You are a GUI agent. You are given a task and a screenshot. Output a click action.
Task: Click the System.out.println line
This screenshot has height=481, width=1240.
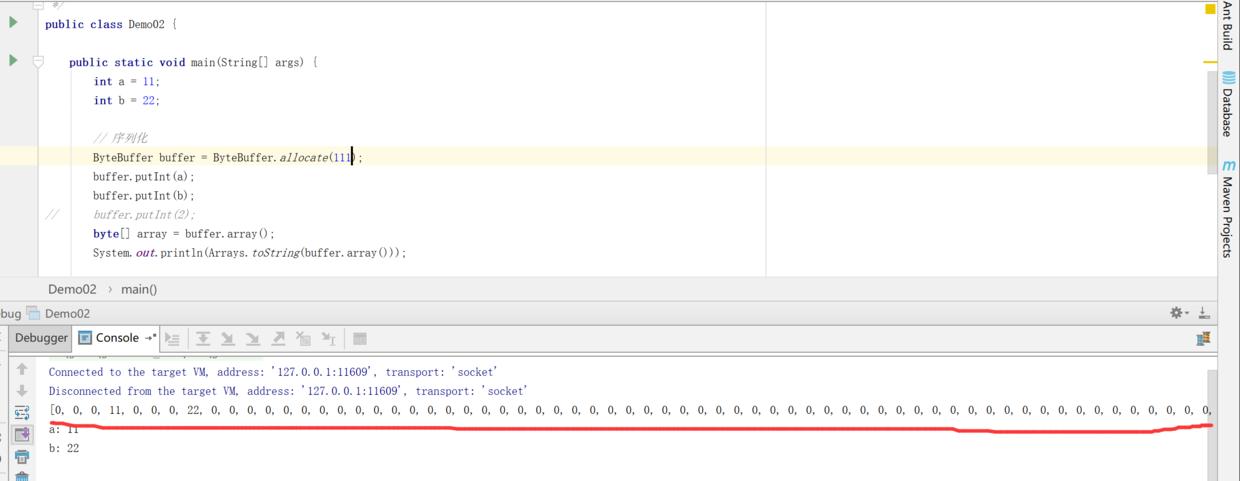[250, 253]
